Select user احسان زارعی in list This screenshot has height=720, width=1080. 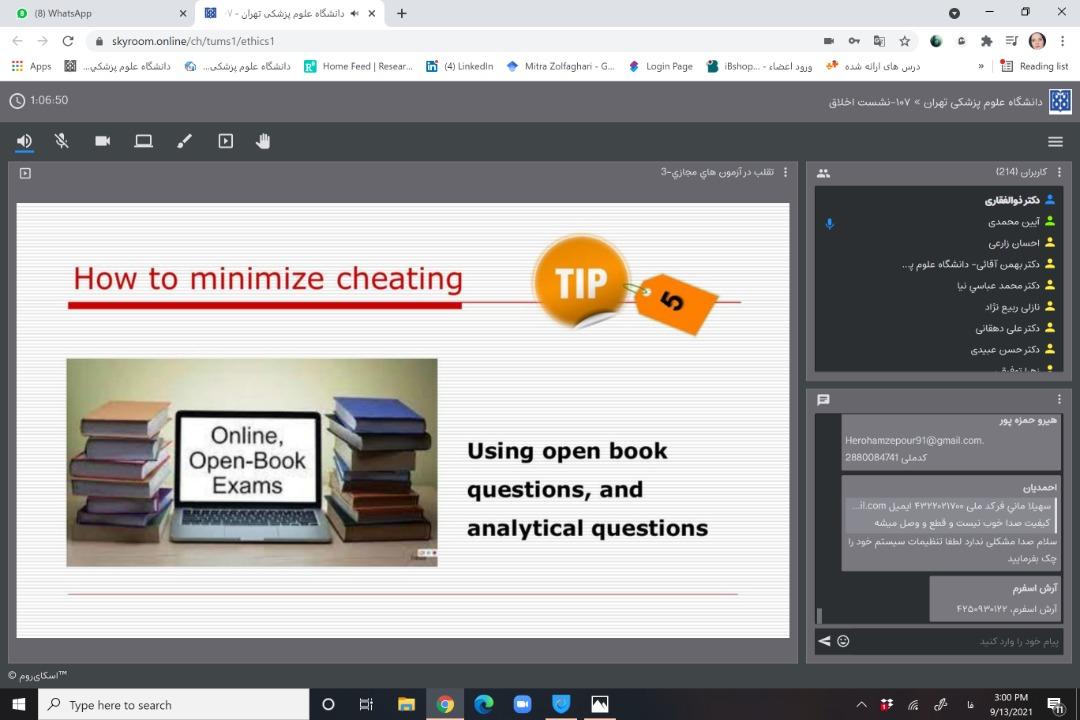(1014, 243)
